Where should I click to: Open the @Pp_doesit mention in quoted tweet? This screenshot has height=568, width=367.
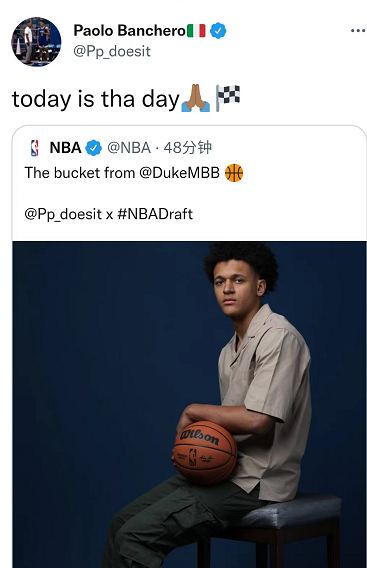(x=63, y=214)
